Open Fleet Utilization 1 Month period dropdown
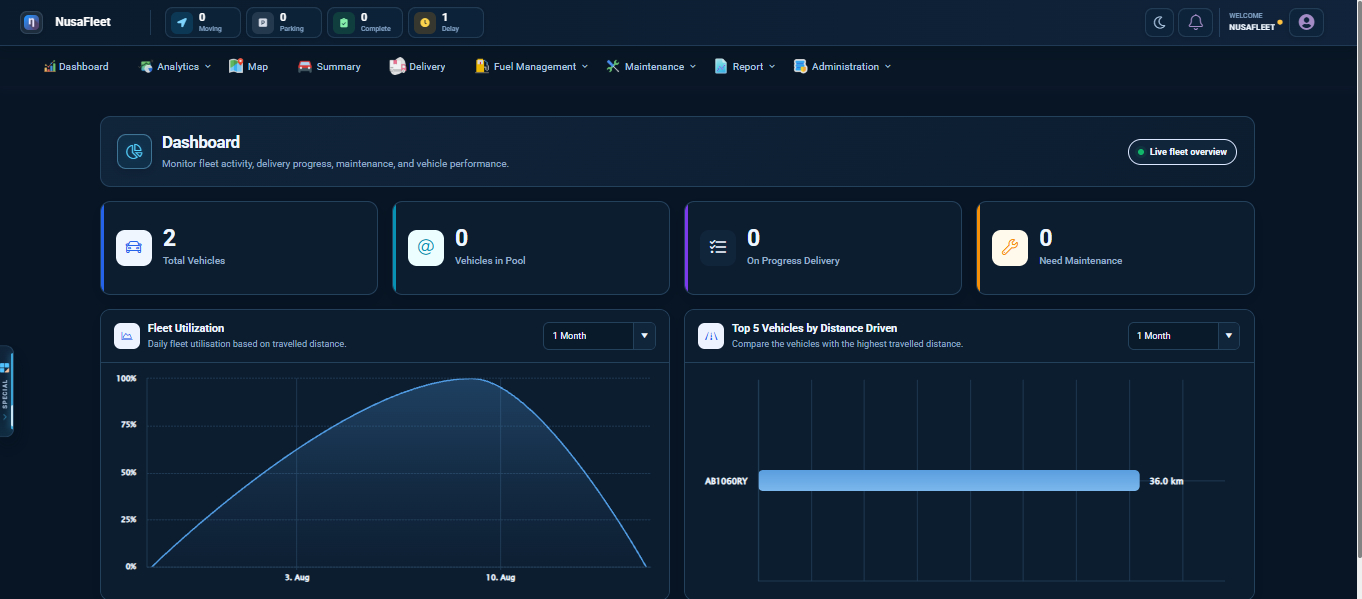Screen dimensions: 1362x599 click(x=599, y=336)
